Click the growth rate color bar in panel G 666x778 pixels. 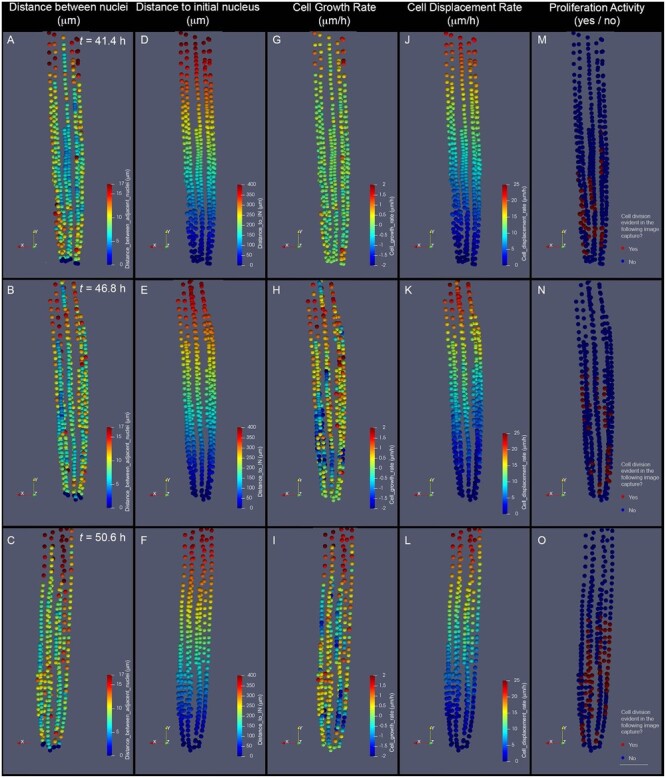[372, 225]
